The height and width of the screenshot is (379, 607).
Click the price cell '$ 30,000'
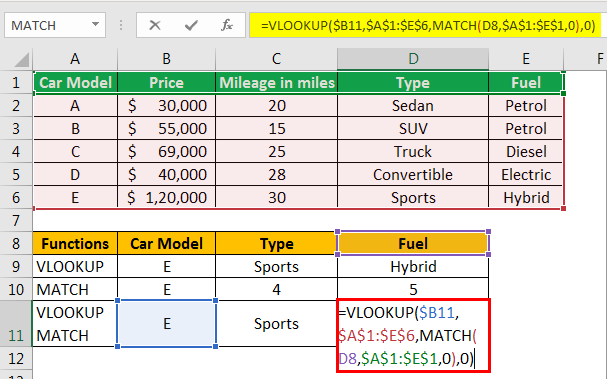coord(166,106)
